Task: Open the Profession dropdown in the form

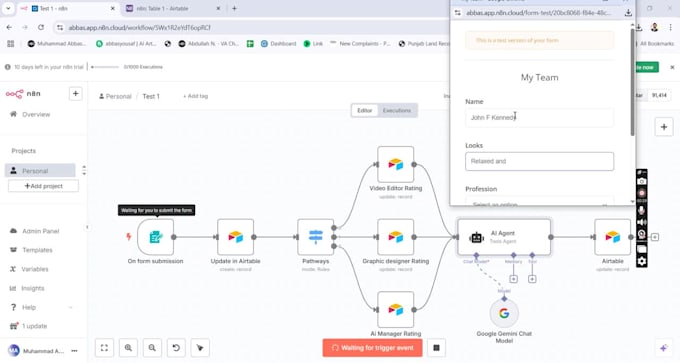Action: [x=539, y=202]
